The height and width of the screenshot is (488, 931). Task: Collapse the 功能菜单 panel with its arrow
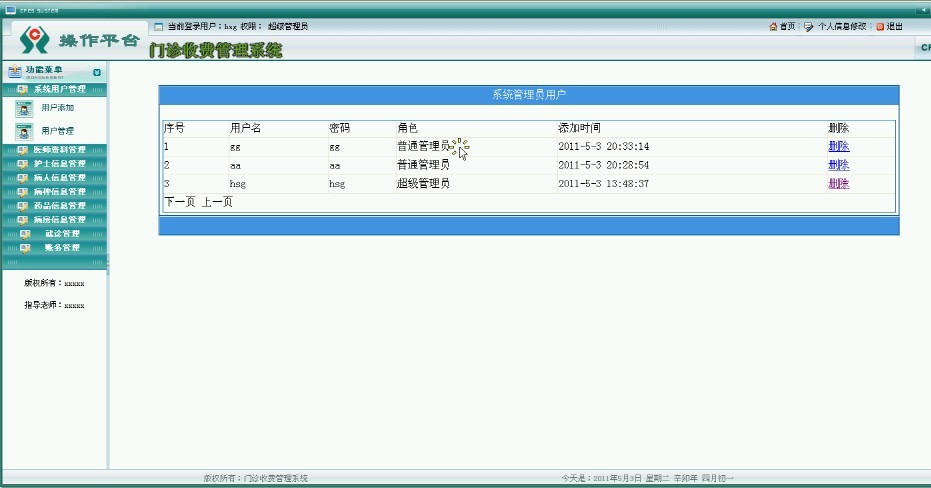(x=97, y=72)
